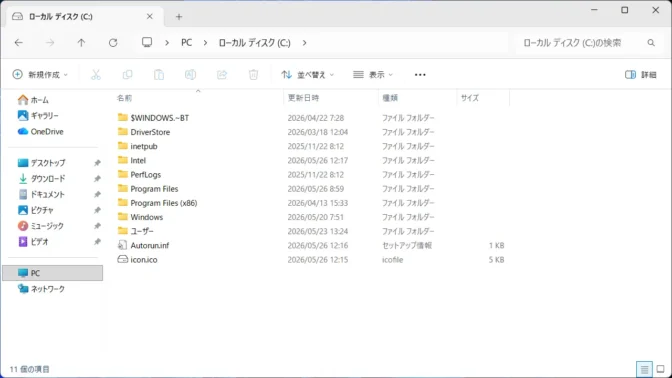The width and height of the screenshot is (672, 378).
Task: Open the 並べ替え sort dropdown
Action: click(x=307, y=75)
